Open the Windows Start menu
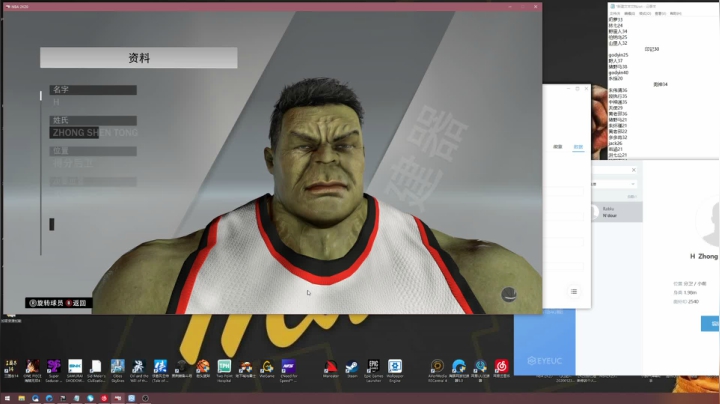This screenshot has width=720, height=404. (7, 398)
